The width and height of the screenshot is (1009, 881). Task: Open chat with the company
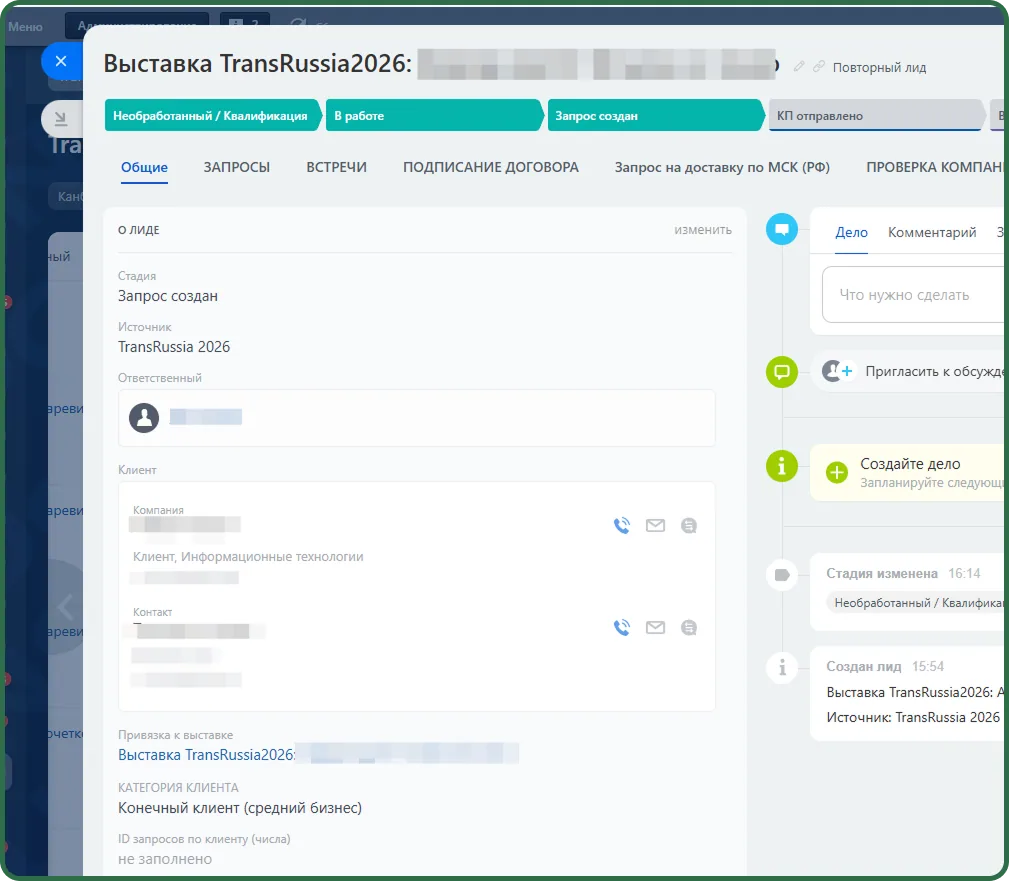(689, 526)
